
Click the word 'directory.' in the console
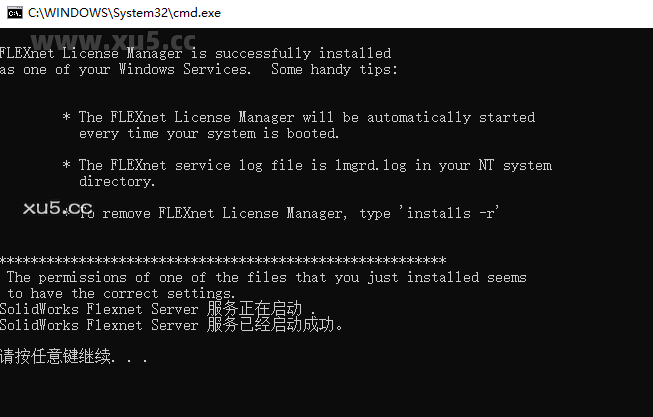pyautogui.click(x=117, y=181)
